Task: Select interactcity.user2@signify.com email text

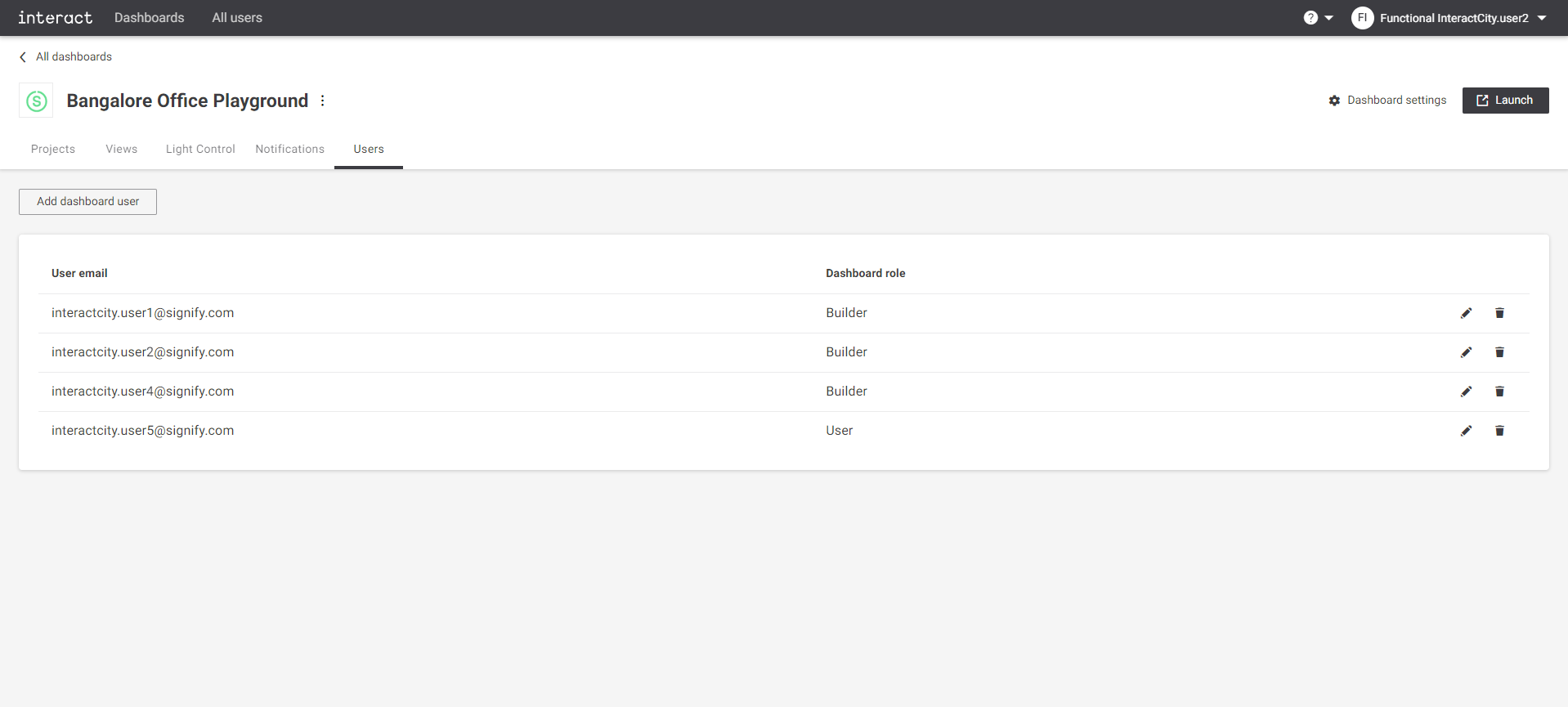Action: (142, 352)
